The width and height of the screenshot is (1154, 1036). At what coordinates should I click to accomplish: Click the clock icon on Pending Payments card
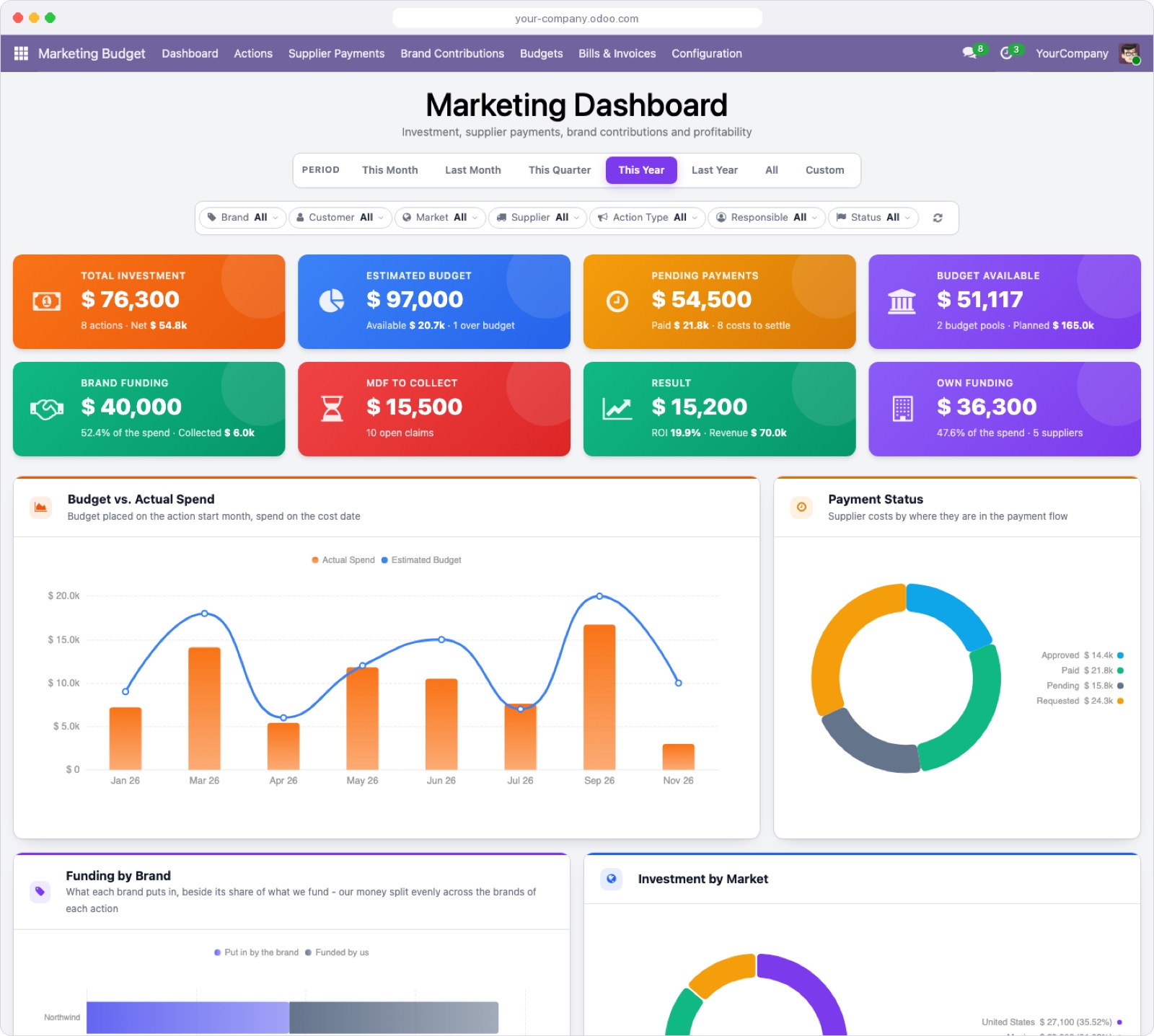(617, 301)
